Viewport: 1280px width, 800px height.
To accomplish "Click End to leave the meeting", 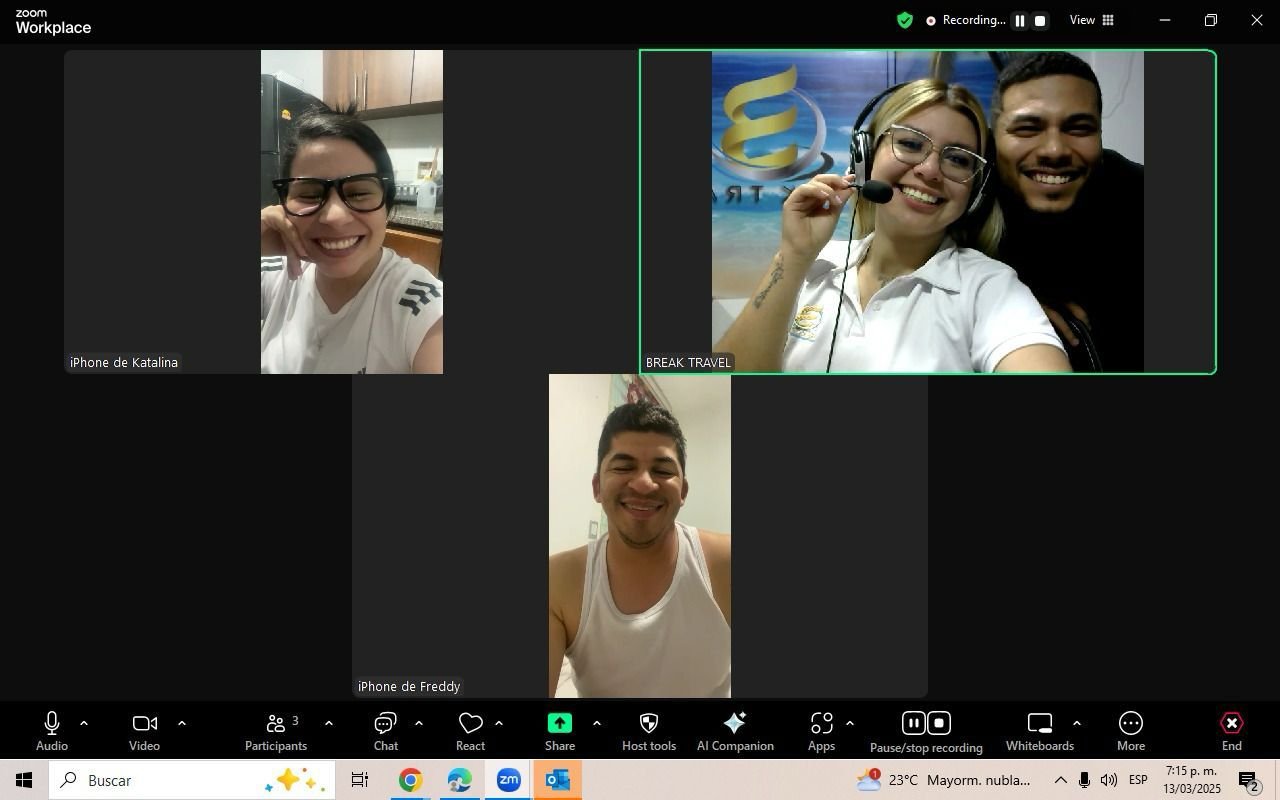I will [1231, 731].
